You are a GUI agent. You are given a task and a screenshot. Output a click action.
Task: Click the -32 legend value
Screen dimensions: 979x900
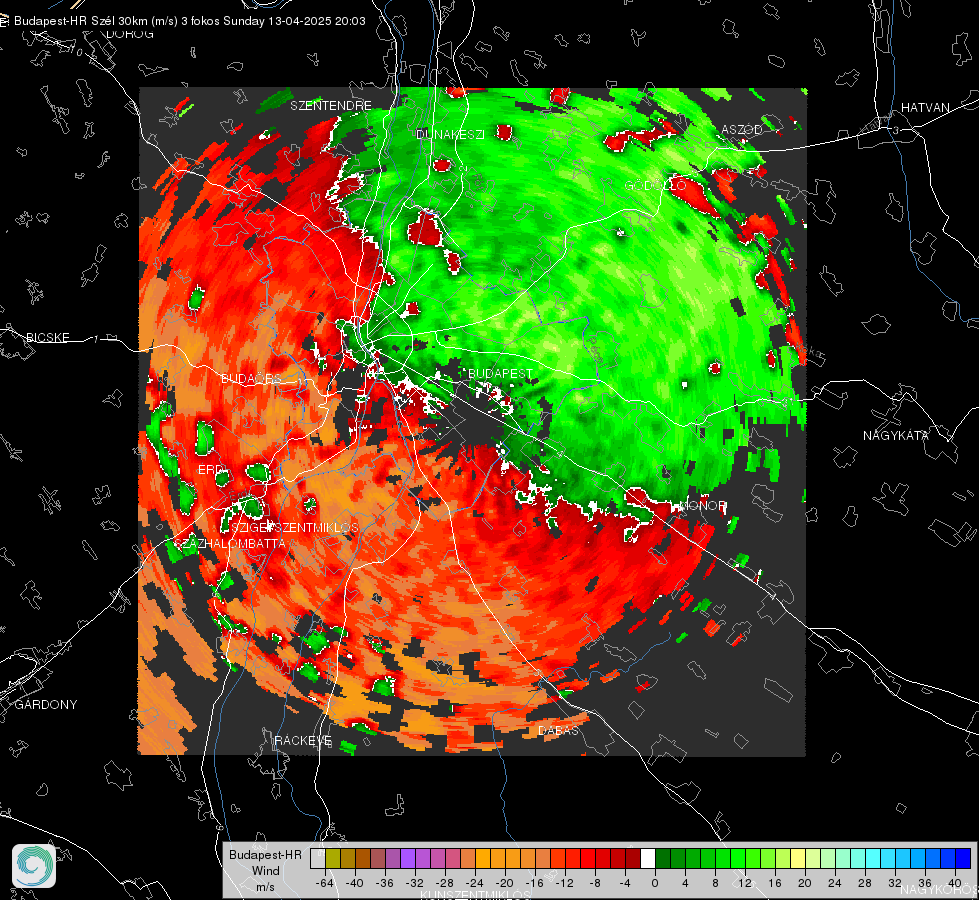415,883
